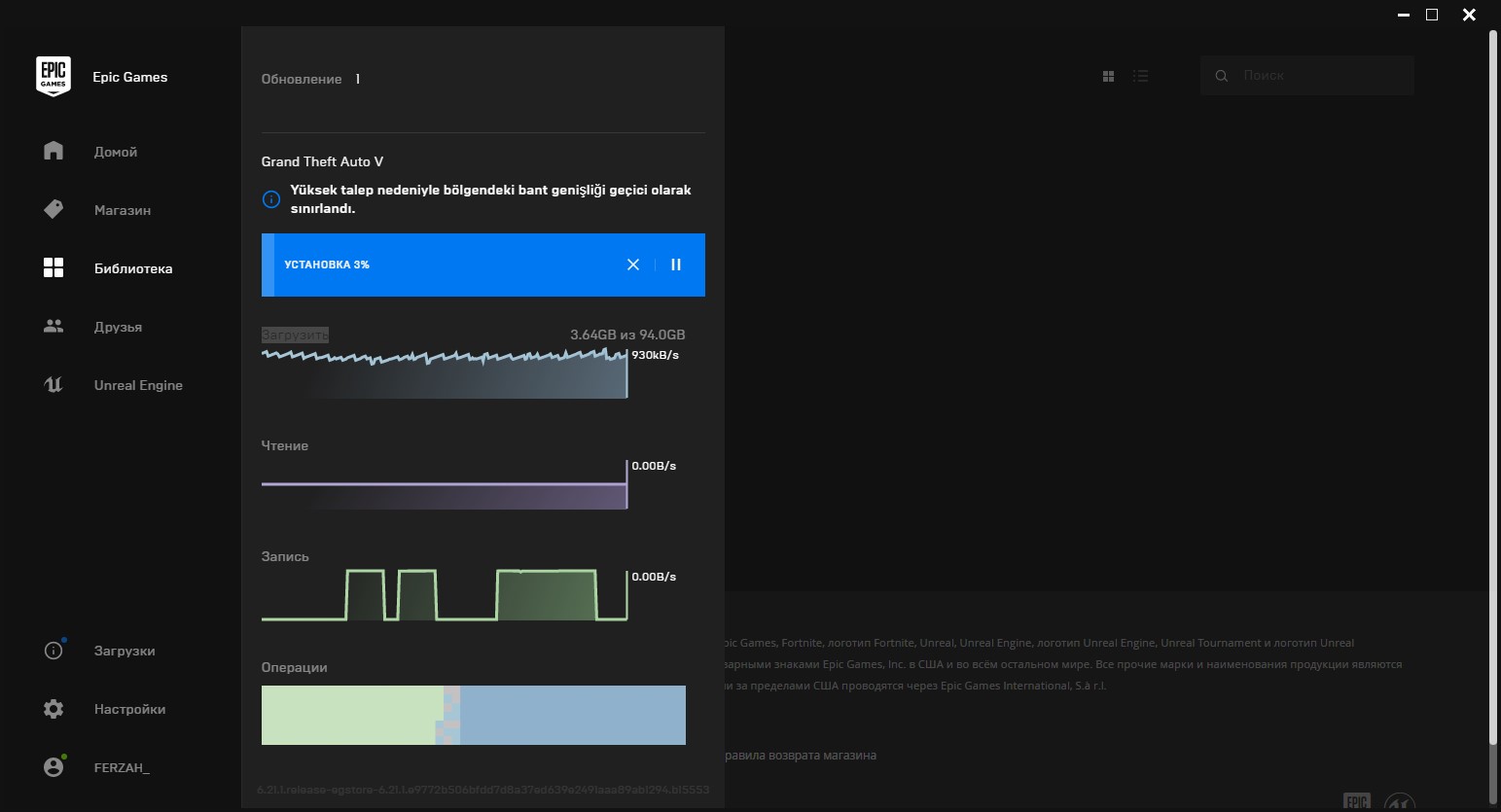
Task: Click the Epic Games logo icon
Action: 54,77
